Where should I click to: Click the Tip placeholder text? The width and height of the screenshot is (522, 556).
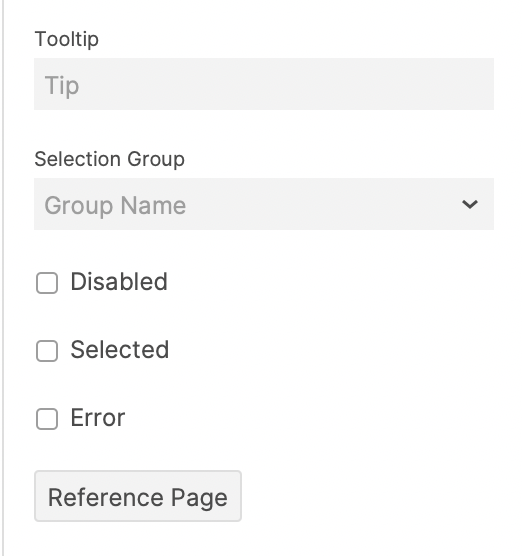[x=62, y=86]
